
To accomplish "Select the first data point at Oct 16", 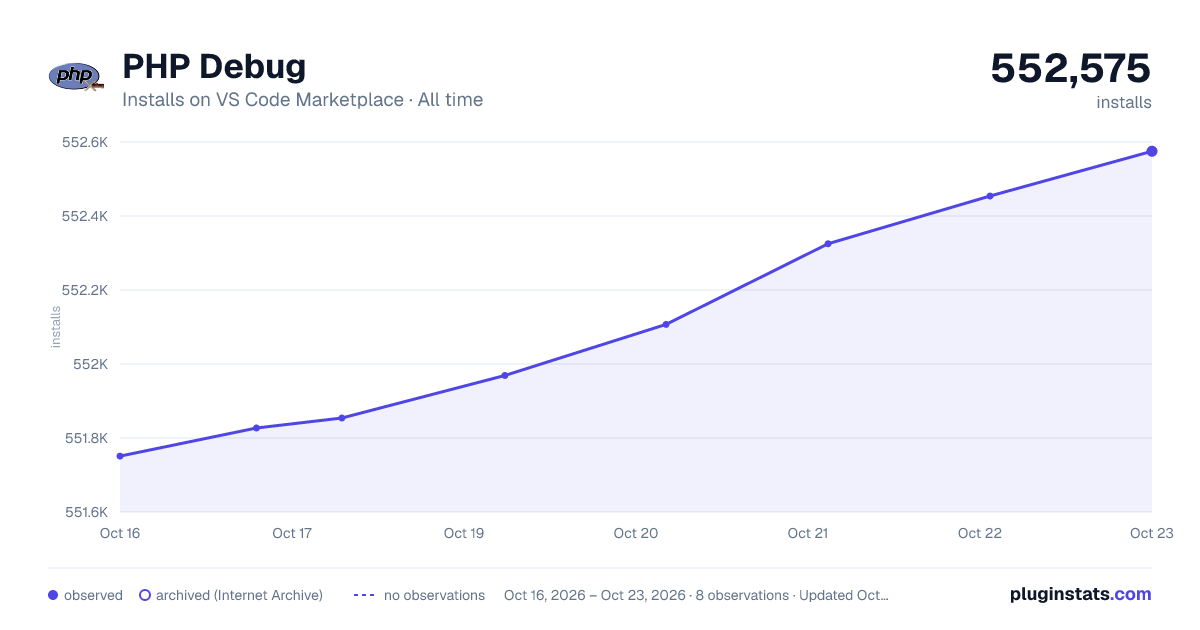I will tap(120, 456).
